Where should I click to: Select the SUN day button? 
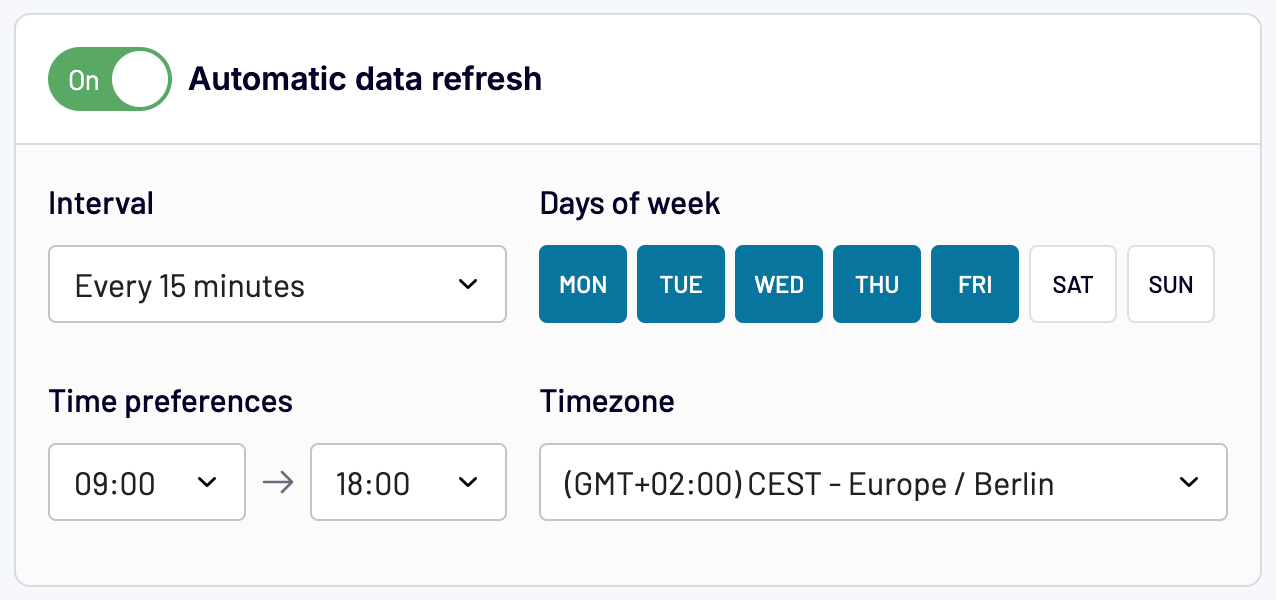(x=1171, y=285)
